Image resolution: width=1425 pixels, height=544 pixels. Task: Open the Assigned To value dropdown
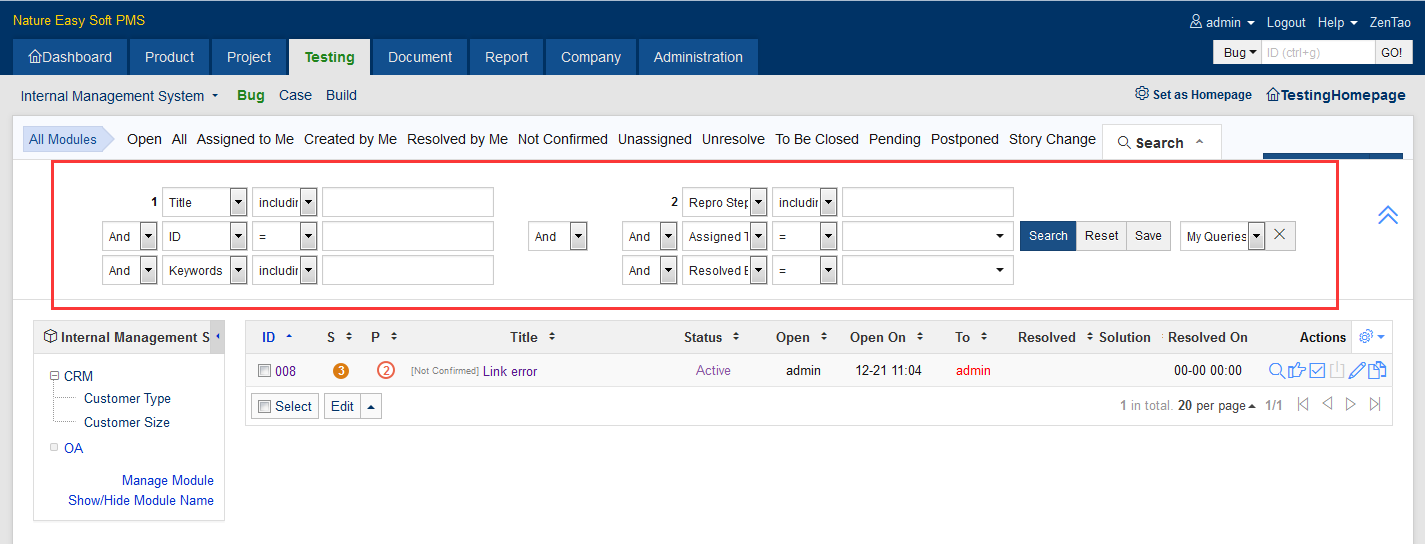pos(927,237)
